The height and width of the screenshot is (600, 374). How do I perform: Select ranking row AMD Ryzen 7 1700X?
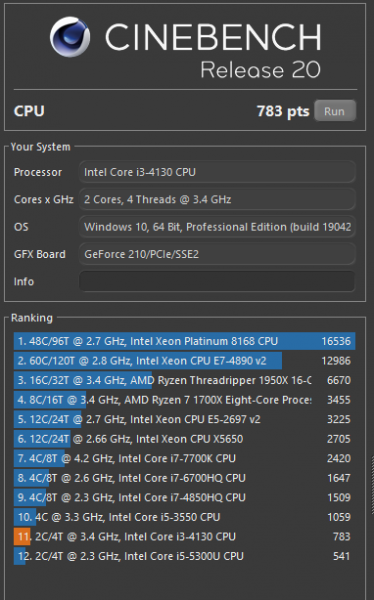pyautogui.click(x=185, y=400)
